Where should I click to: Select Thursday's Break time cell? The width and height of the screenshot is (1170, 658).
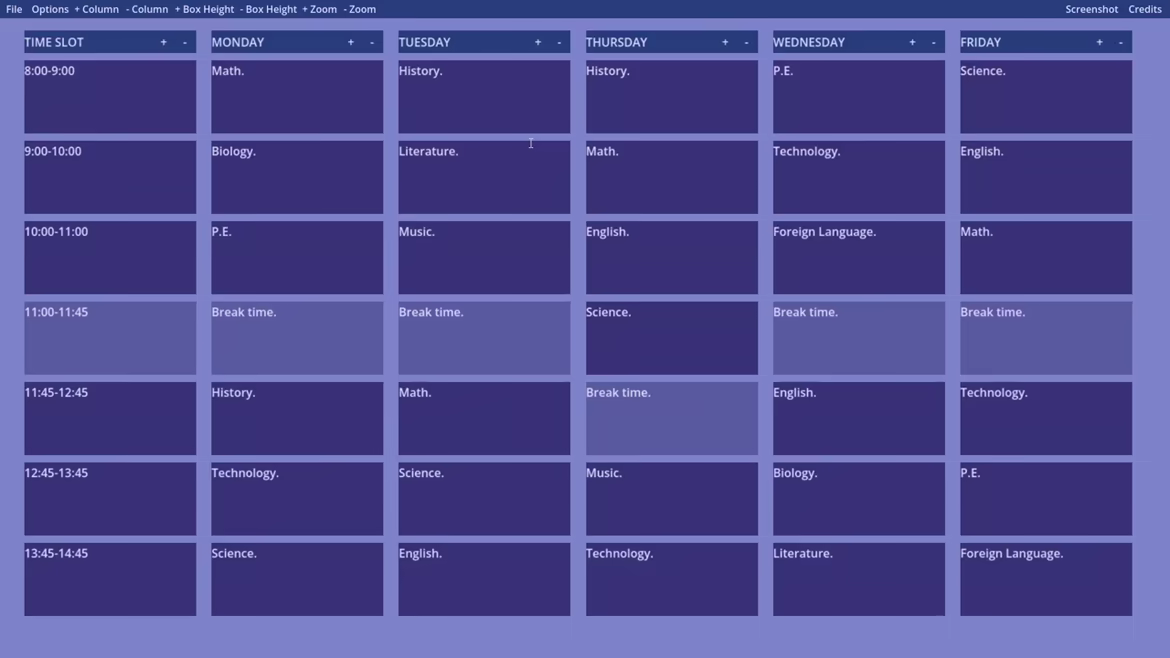click(x=672, y=419)
